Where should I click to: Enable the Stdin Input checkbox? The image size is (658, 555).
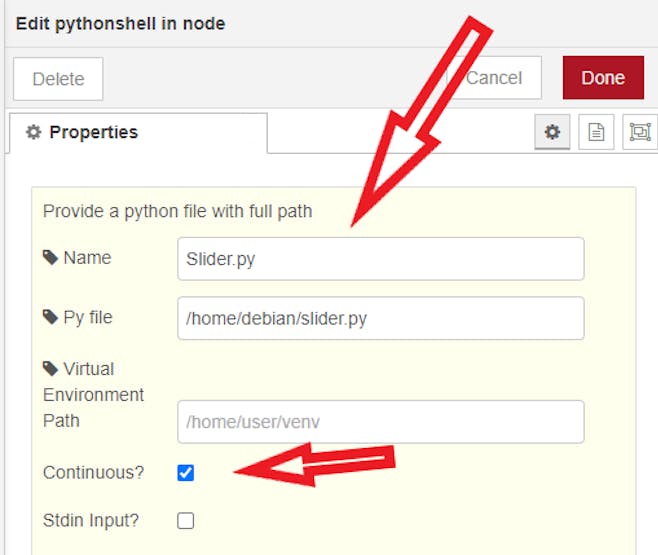click(185, 521)
